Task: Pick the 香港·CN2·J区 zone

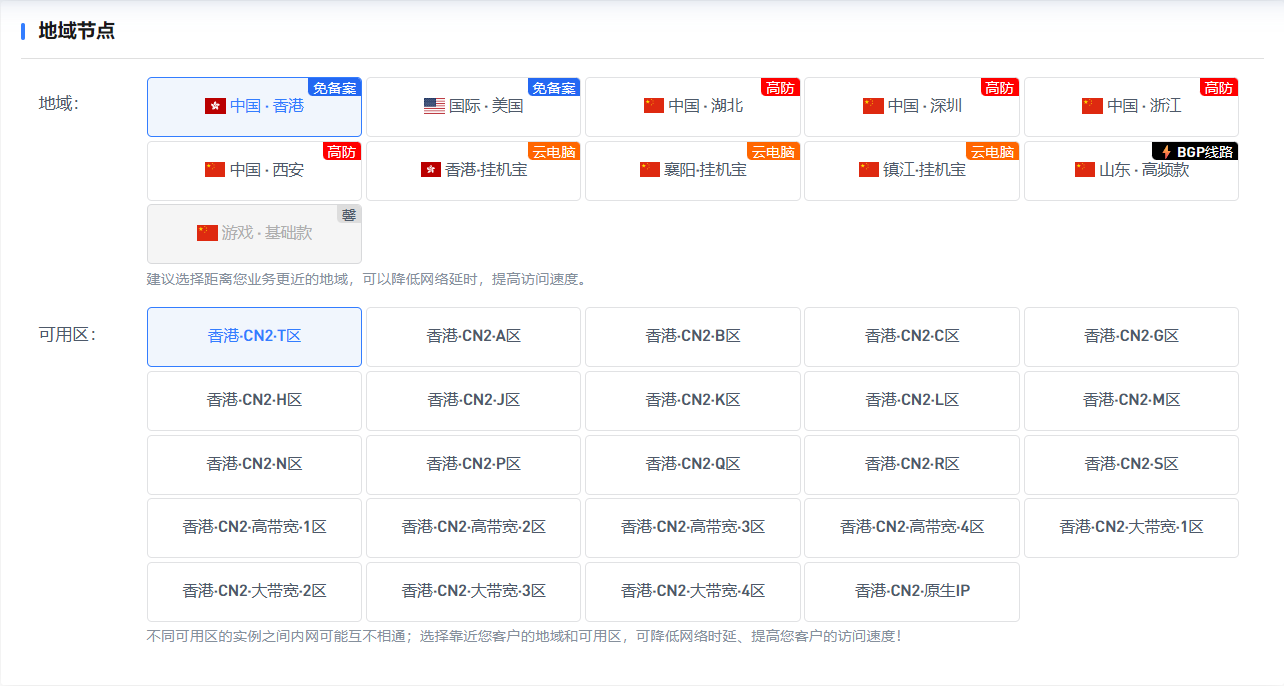Action: point(473,401)
